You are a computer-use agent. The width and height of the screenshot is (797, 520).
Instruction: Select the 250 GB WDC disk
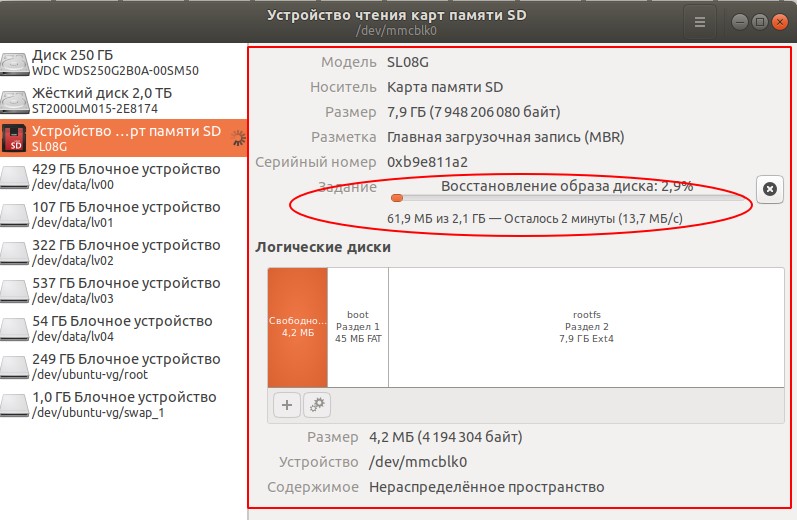115,62
